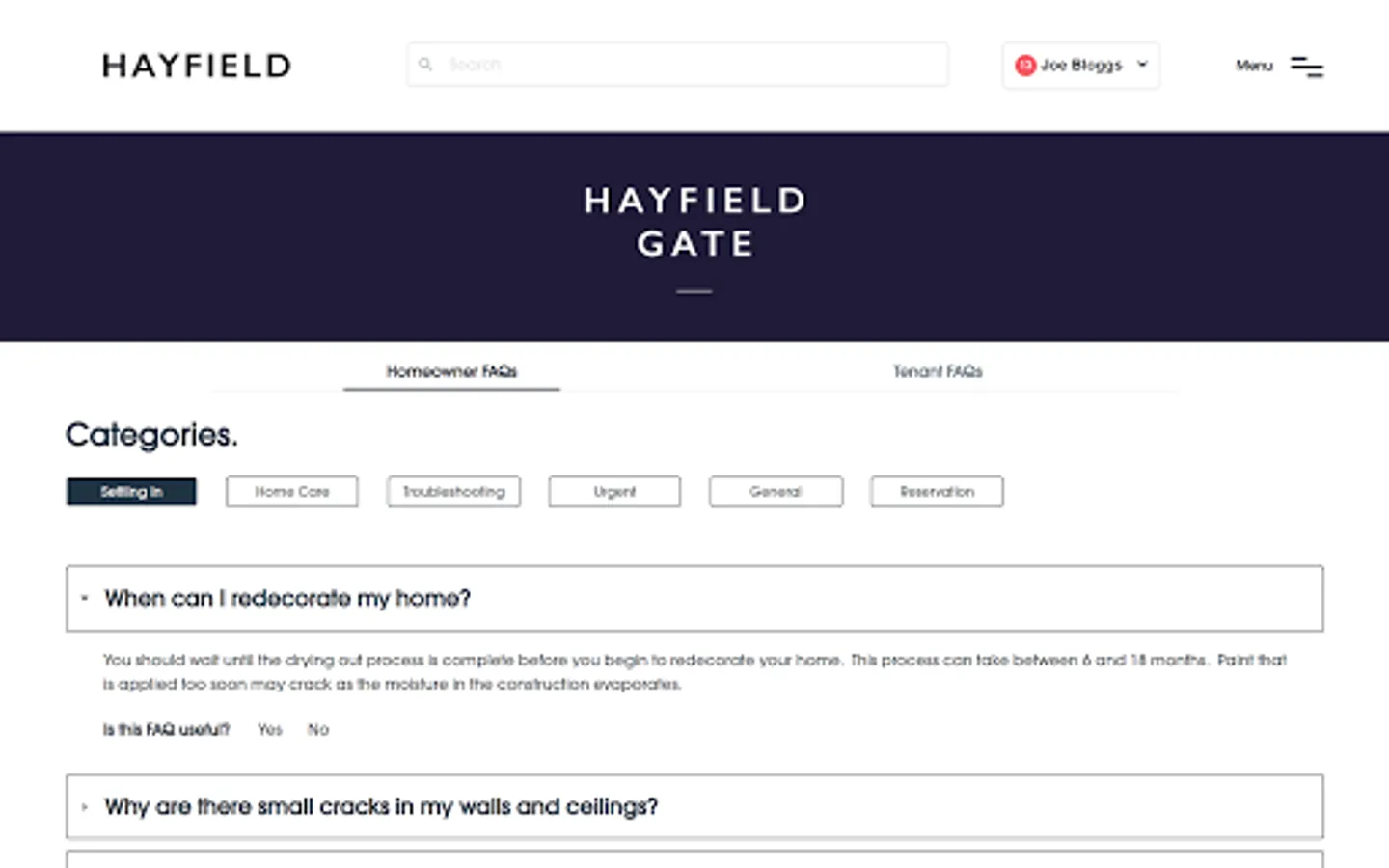Switch to Homeowner FAQs tab
The image size is (1389, 868).
click(x=451, y=371)
